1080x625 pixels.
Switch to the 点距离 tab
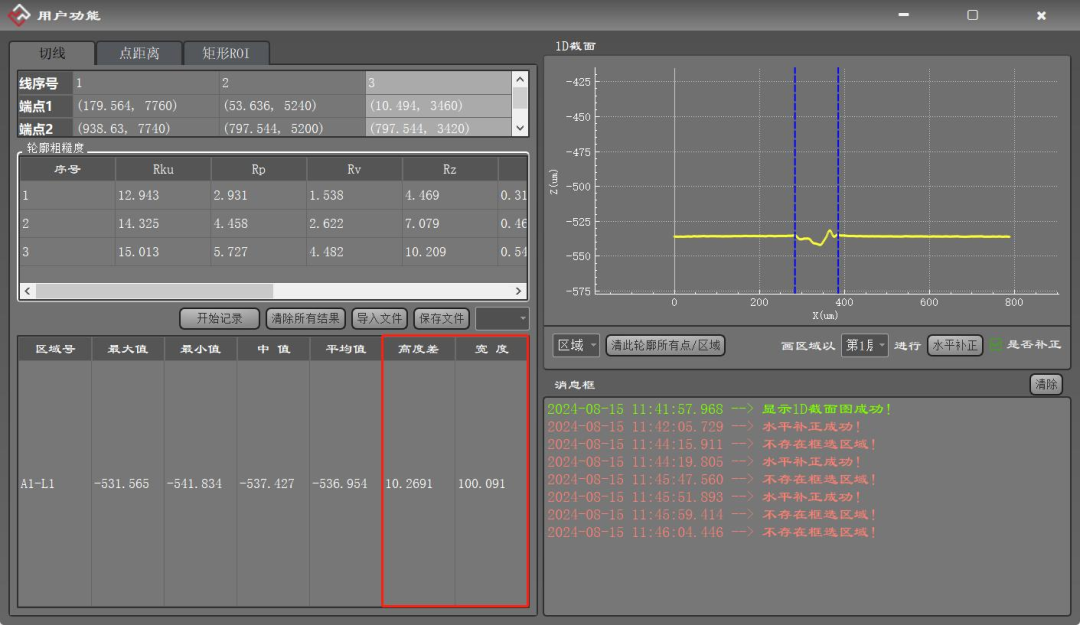tap(140, 54)
